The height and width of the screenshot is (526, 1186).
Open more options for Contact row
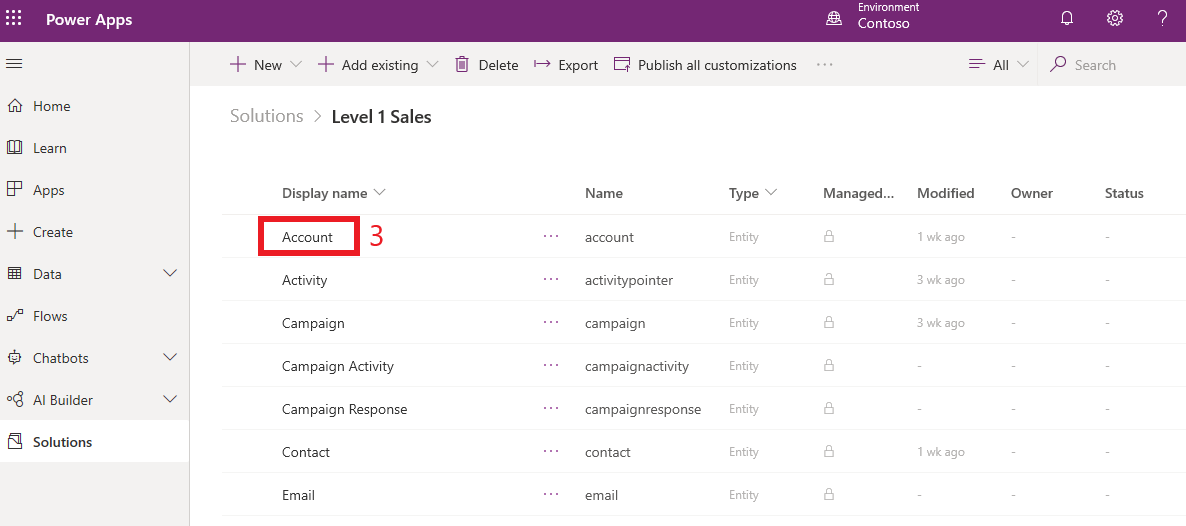pyautogui.click(x=551, y=451)
